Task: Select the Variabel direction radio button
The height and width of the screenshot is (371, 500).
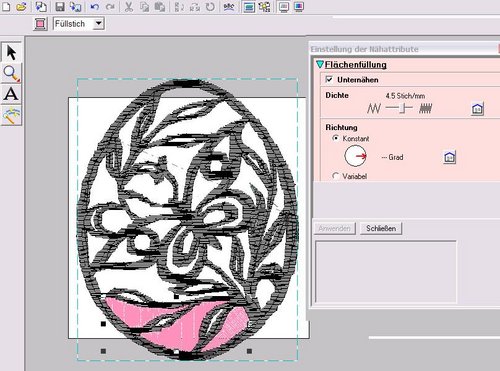Action: [336, 176]
